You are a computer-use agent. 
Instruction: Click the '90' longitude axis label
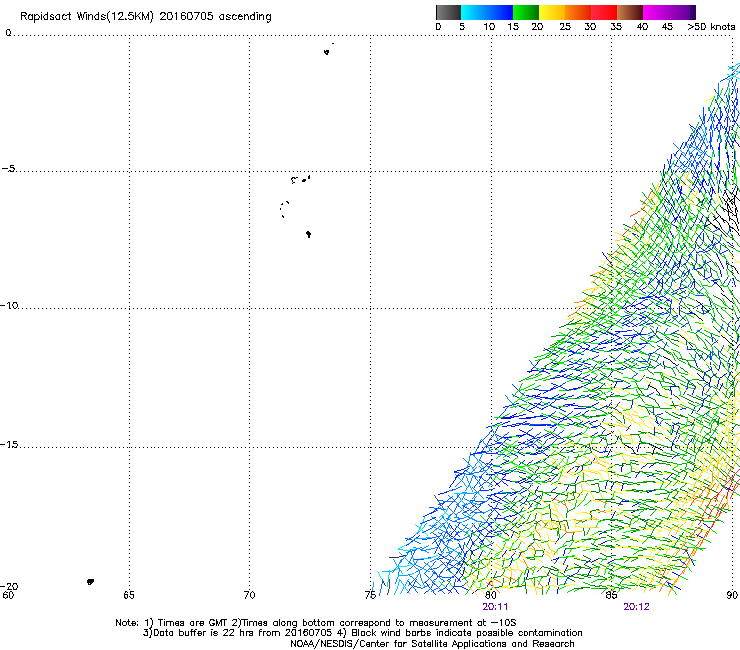(x=732, y=595)
